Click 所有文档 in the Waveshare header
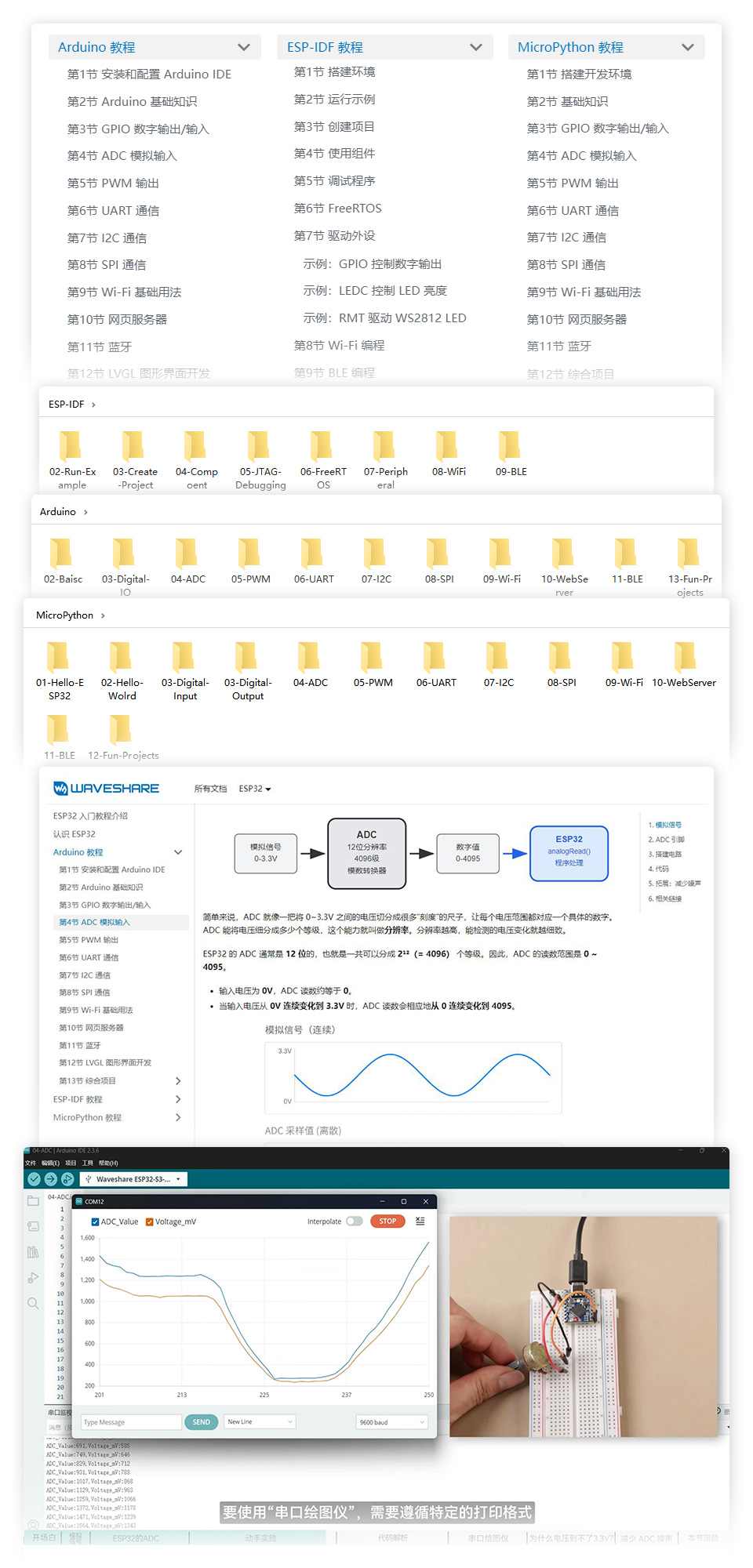753x1568 pixels. (x=210, y=789)
